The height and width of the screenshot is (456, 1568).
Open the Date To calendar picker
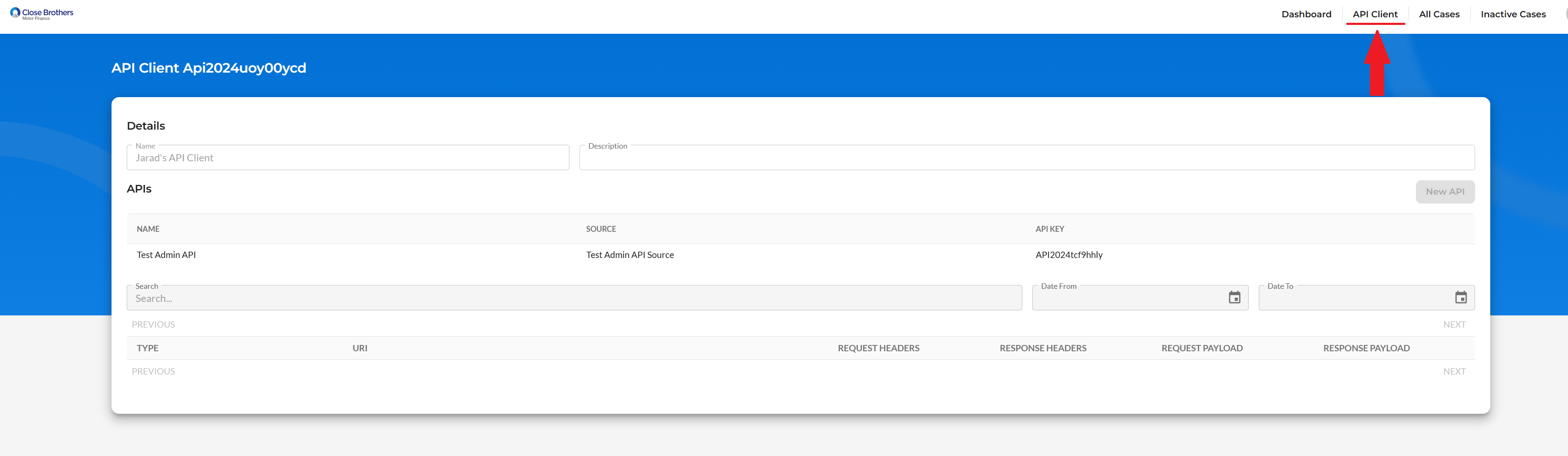[x=1462, y=298]
